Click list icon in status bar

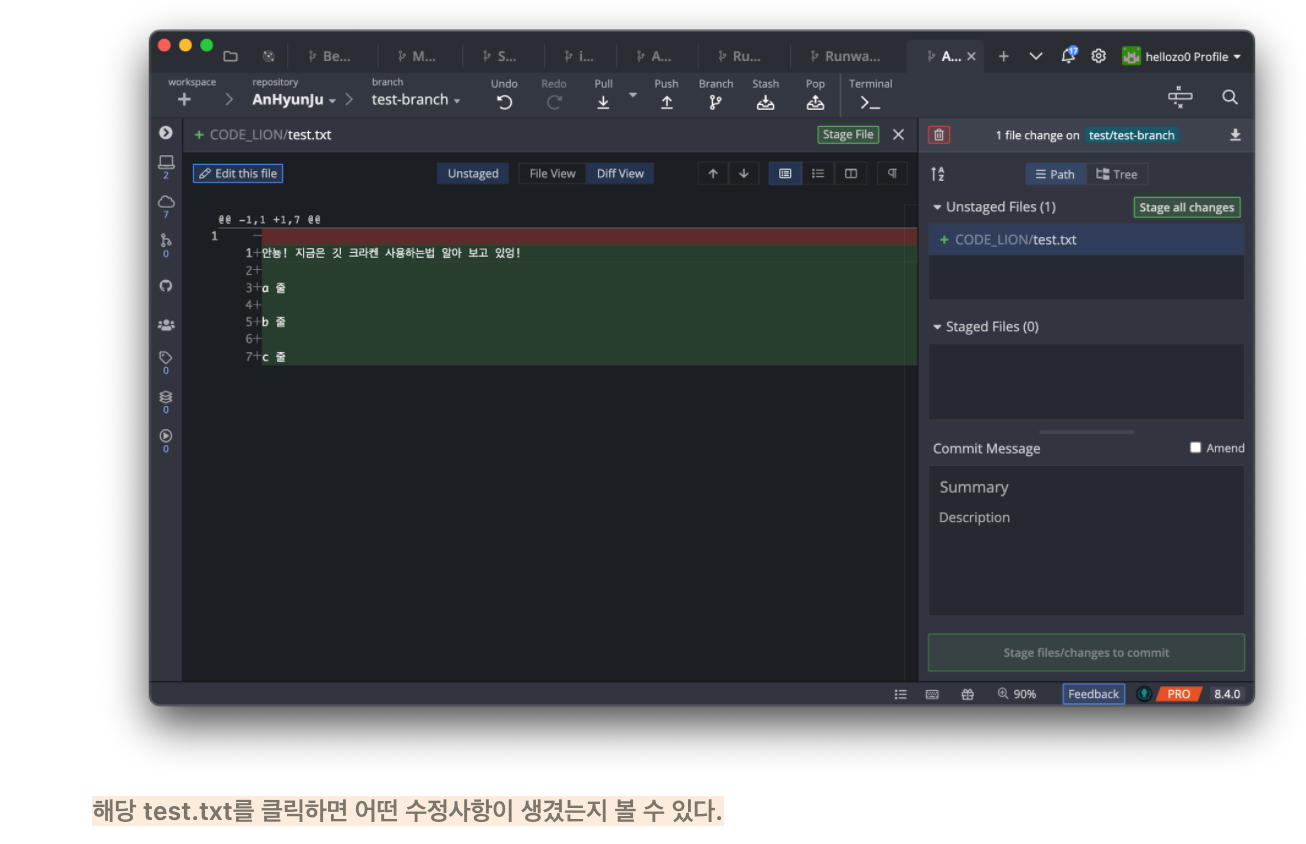click(900, 694)
